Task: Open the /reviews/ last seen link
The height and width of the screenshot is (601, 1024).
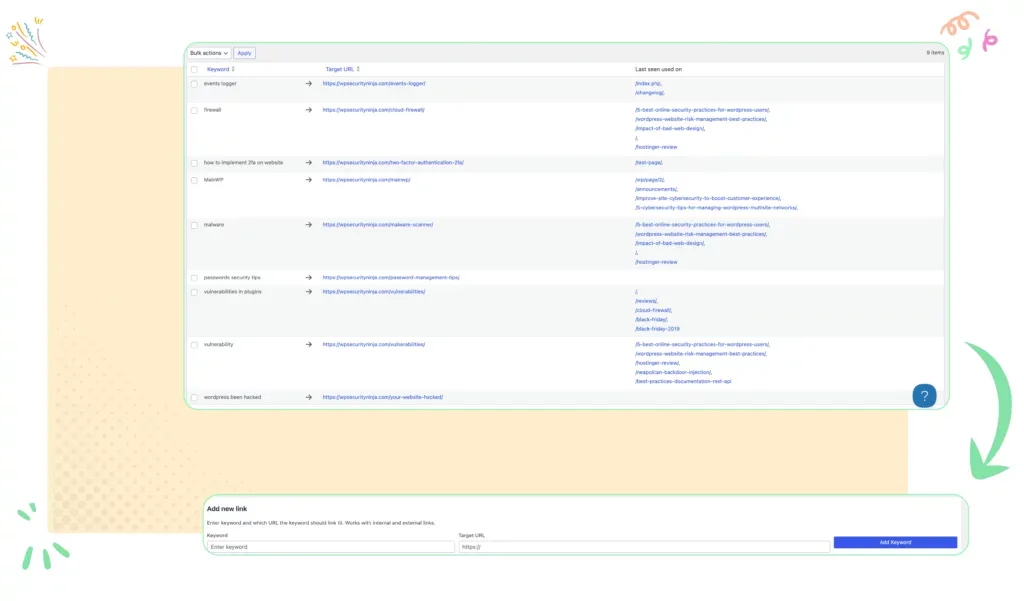Action: coord(647,301)
